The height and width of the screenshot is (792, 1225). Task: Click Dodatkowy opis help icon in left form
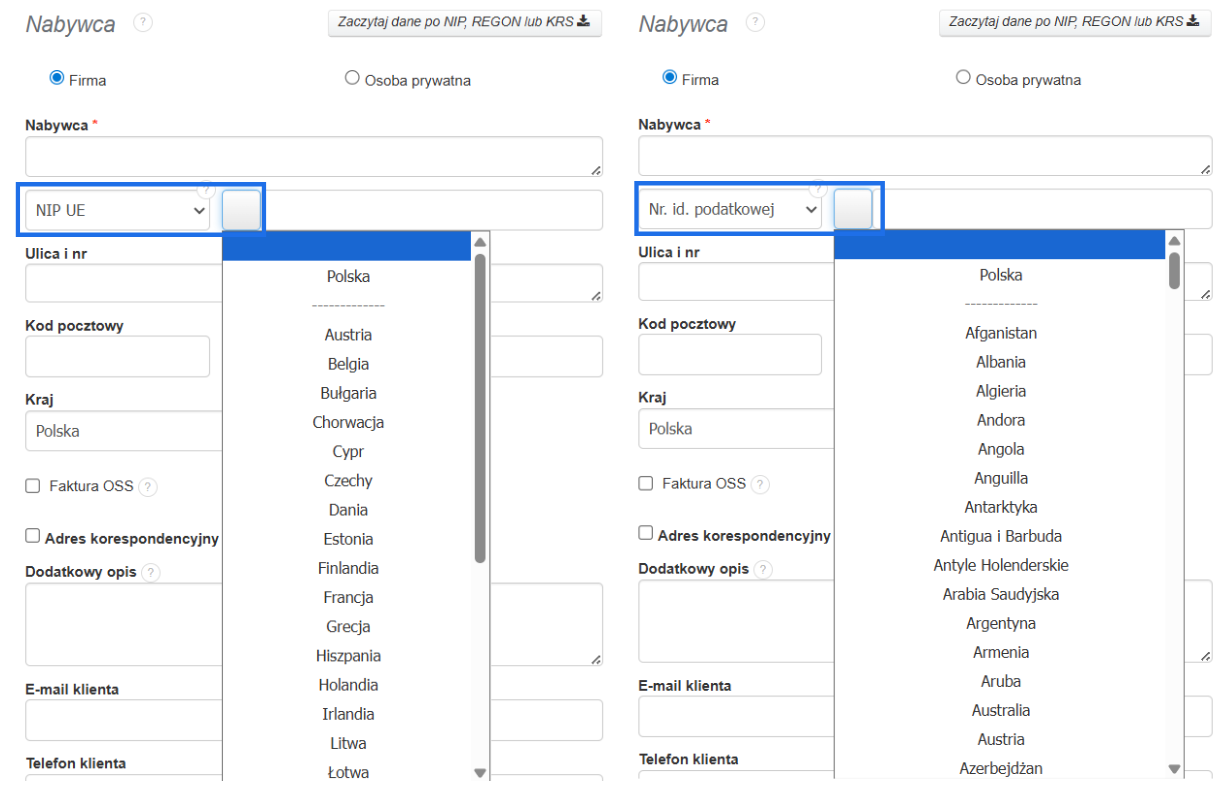151,573
